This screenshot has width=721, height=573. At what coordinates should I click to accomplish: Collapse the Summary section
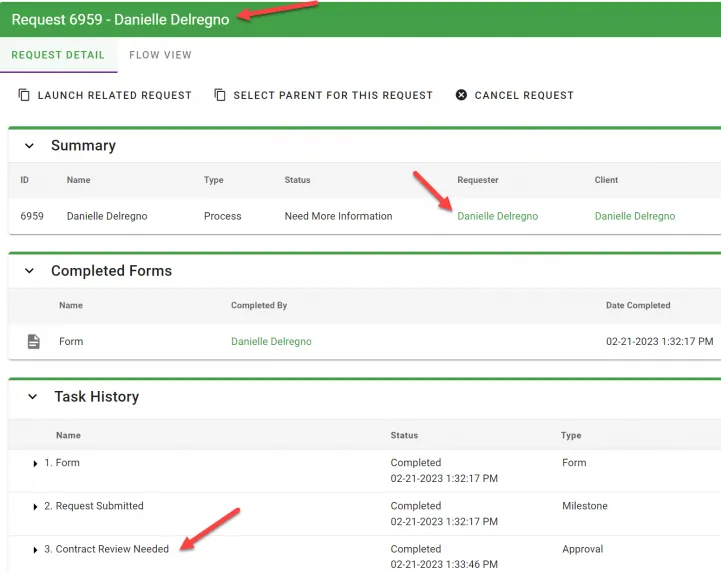point(29,146)
